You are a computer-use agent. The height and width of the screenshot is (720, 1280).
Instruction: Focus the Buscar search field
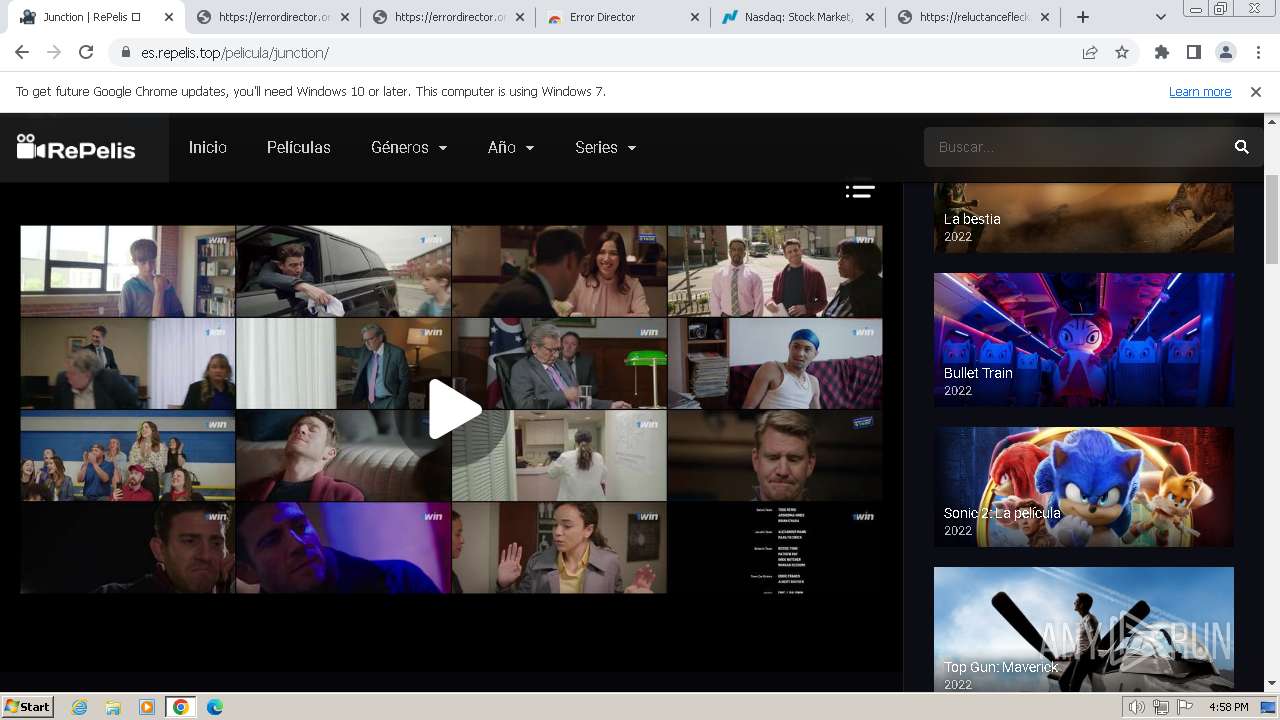click(x=1076, y=147)
